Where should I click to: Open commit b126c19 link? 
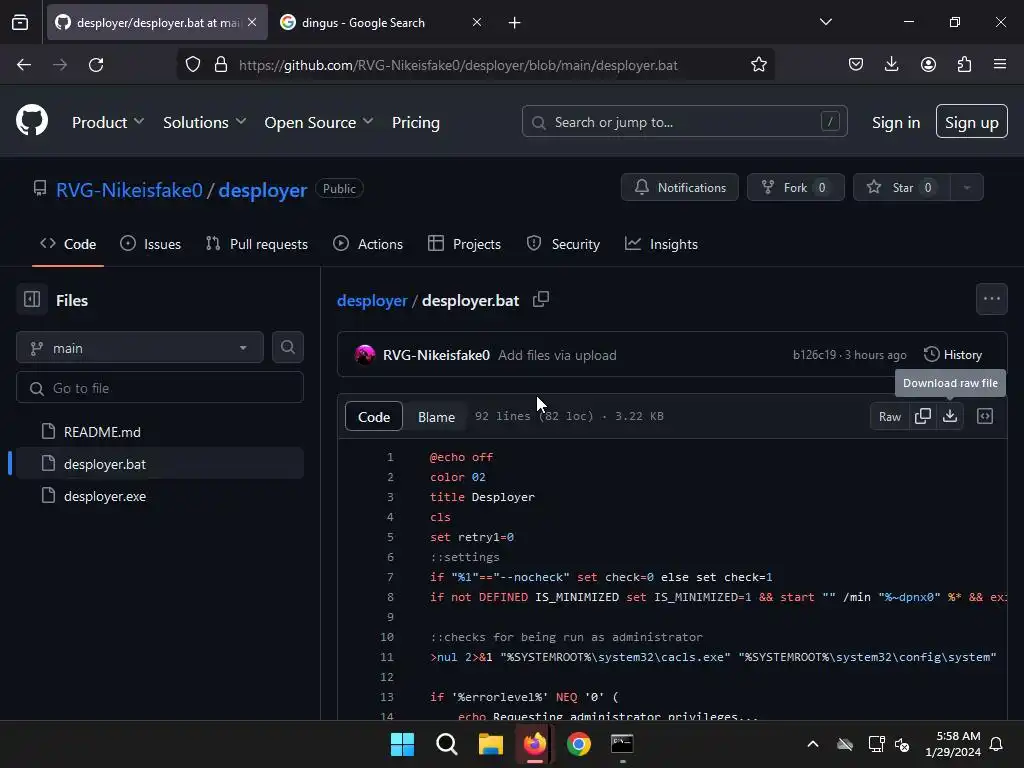(814, 355)
